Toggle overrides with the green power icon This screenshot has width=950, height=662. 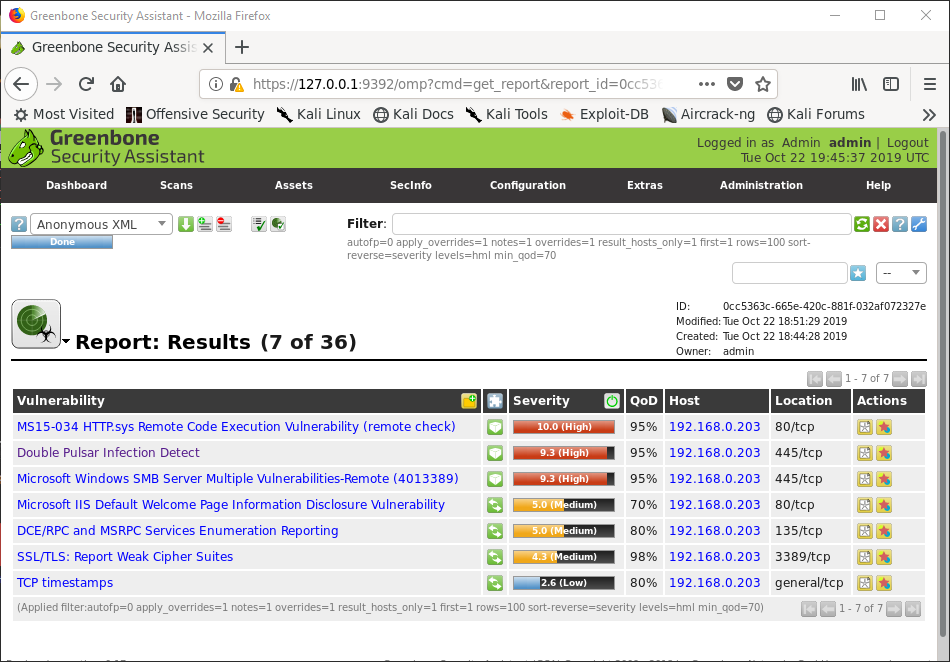(x=612, y=401)
